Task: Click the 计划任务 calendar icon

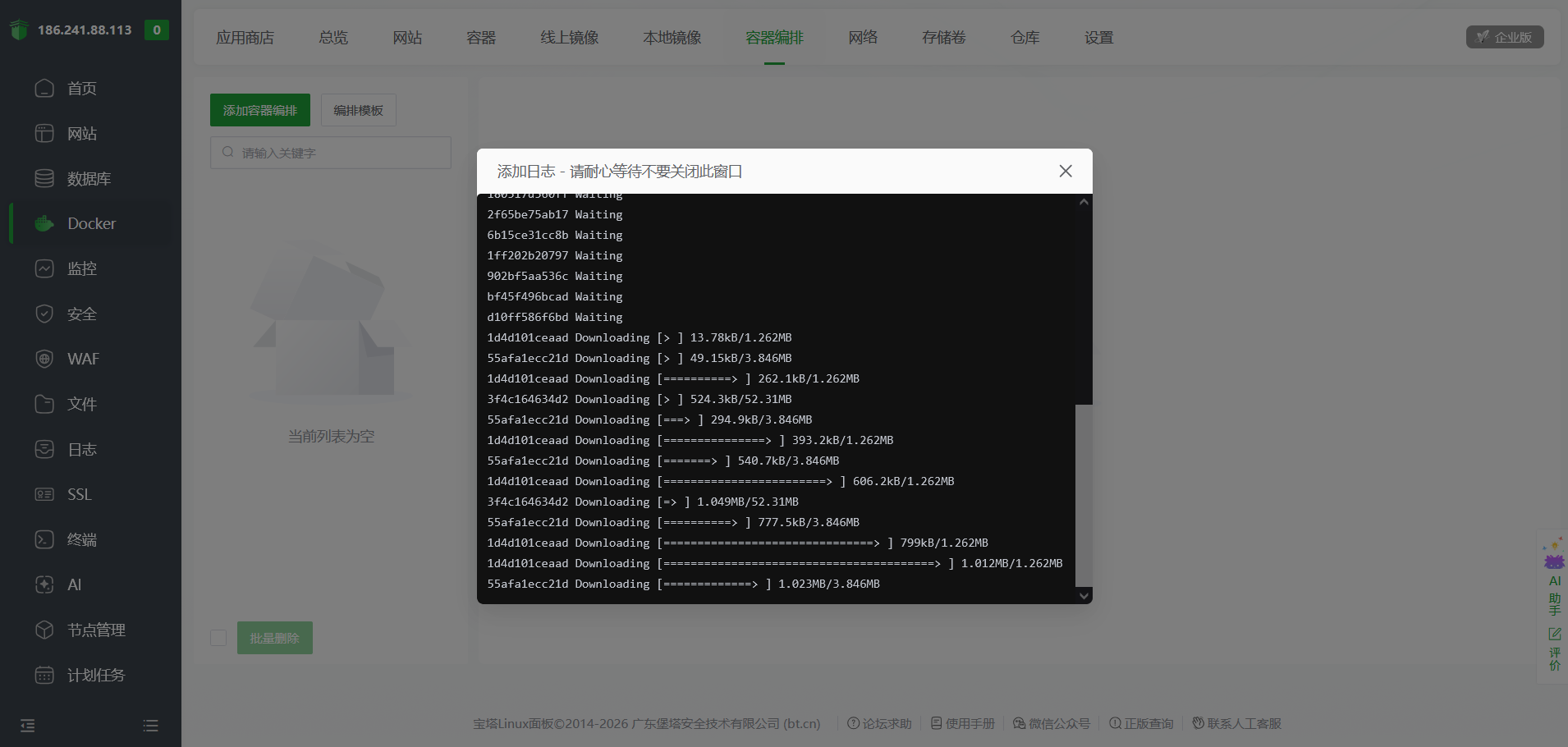Action: click(44, 675)
